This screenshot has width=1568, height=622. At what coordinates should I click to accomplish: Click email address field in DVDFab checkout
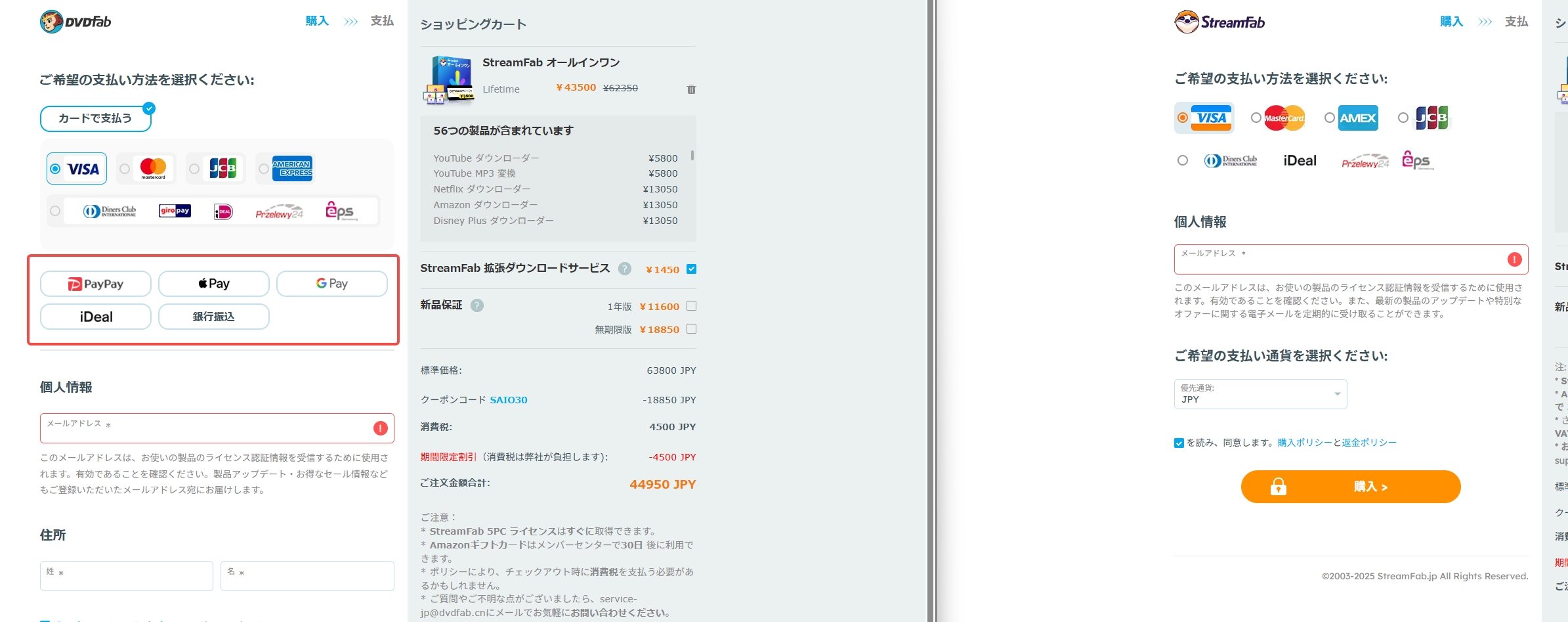point(217,428)
